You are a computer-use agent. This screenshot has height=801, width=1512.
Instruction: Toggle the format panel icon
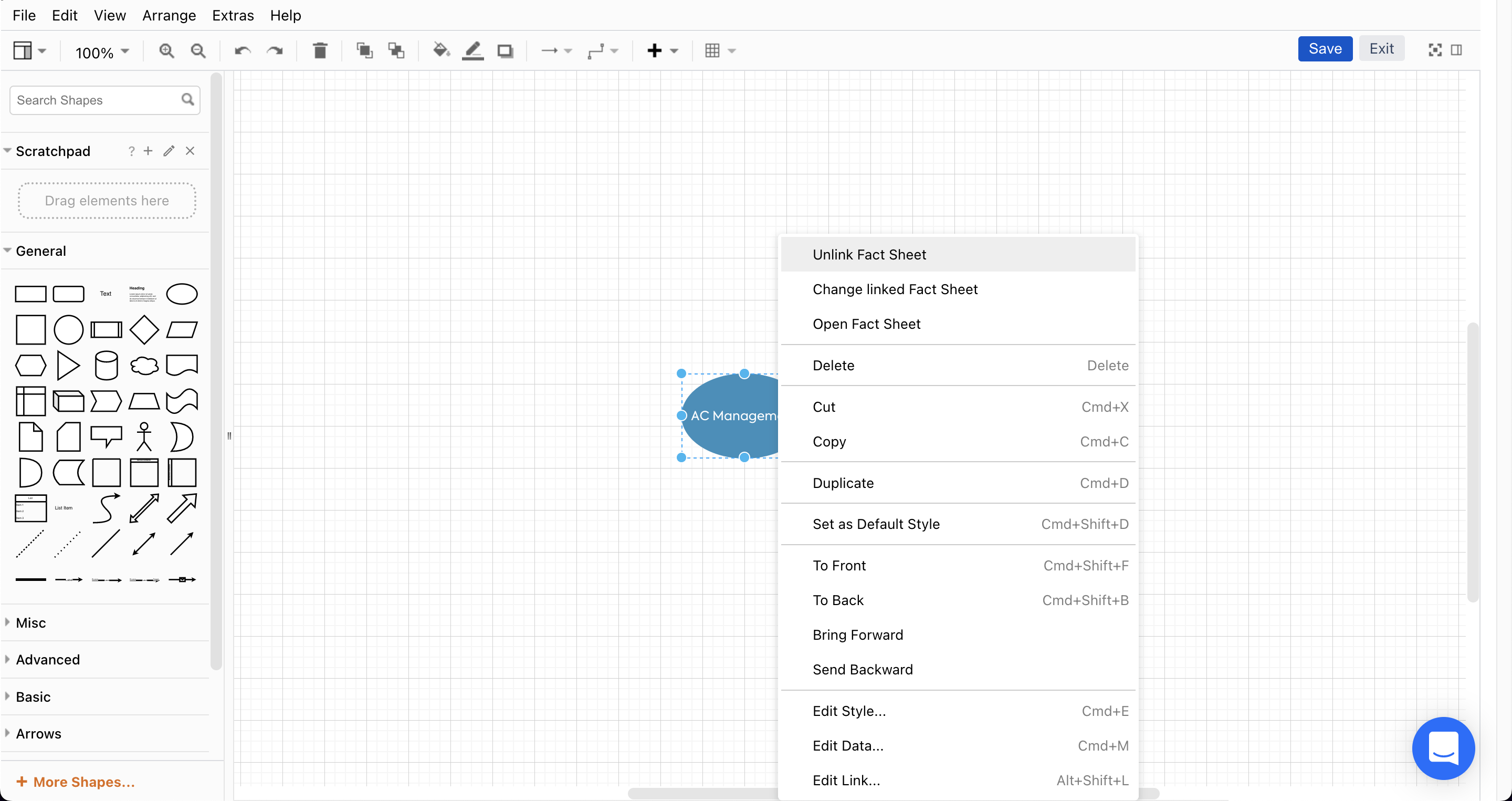[1456, 50]
